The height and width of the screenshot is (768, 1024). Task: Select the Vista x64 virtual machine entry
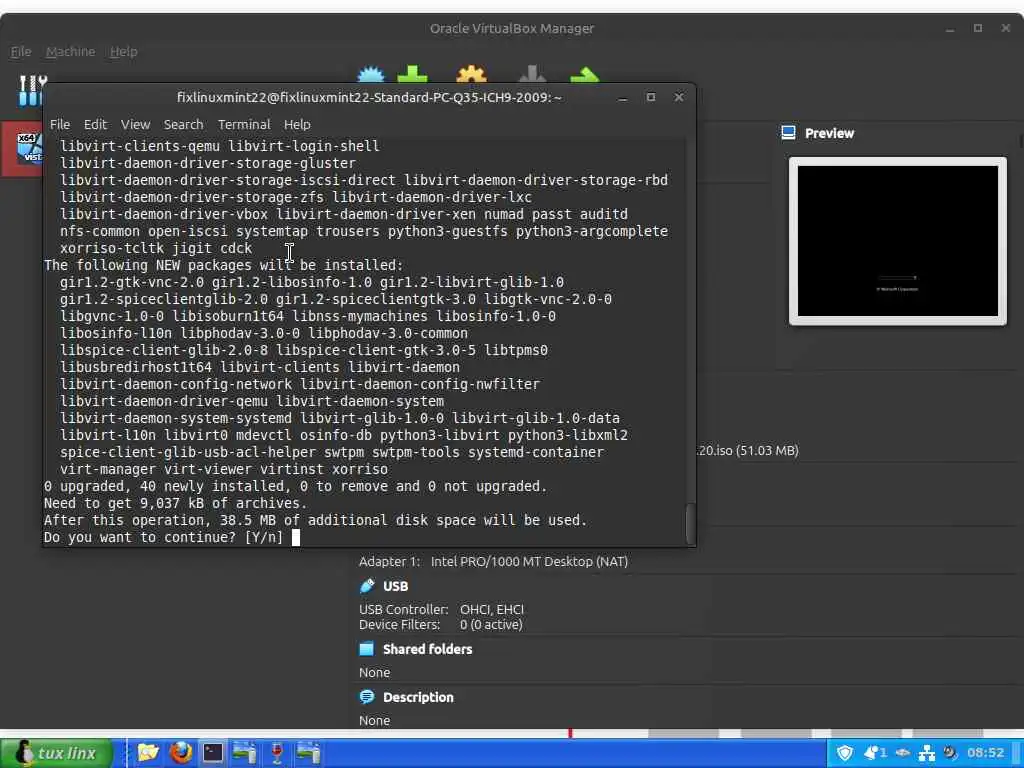tap(21, 149)
